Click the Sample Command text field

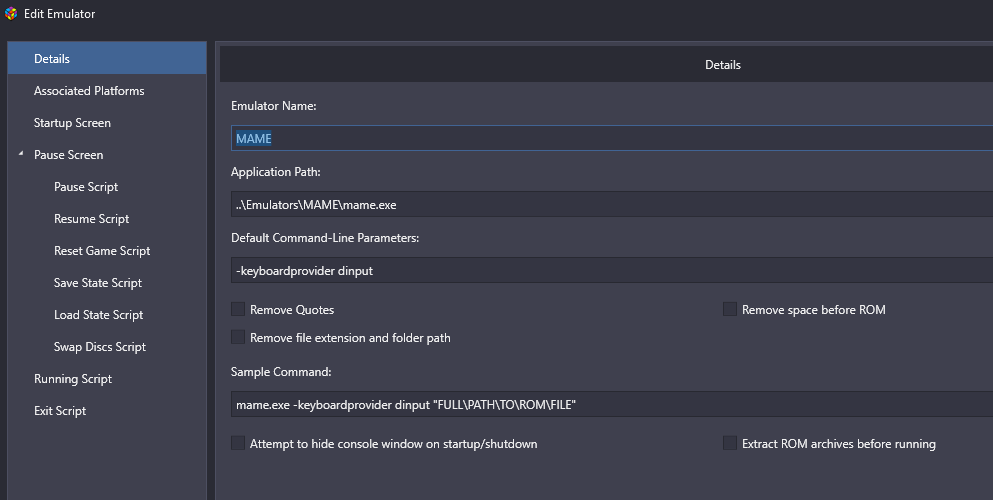pos(612,404)
